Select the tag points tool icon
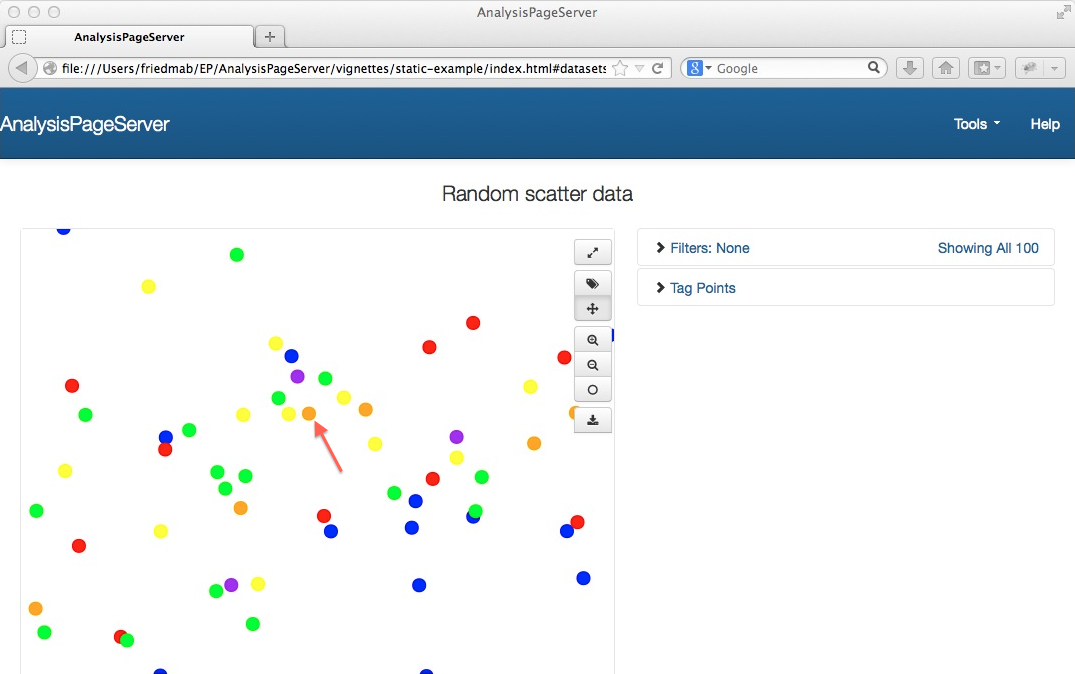The height and width of the screenshot is (674, 1075). pyautogui.click(x=592, y=284)
